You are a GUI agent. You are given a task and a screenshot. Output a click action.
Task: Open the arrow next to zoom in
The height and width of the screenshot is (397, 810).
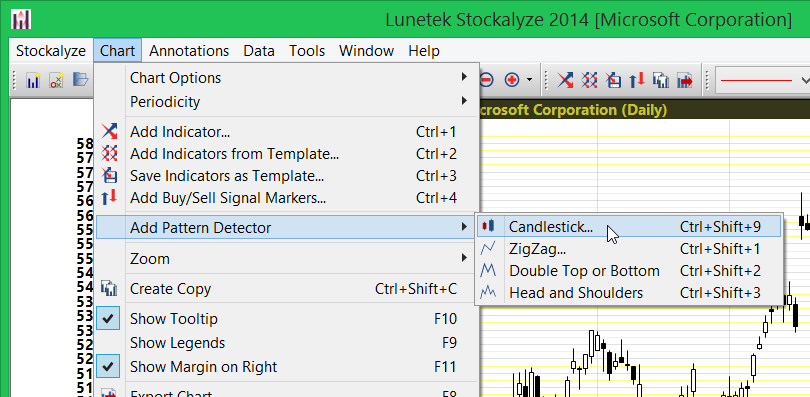click(529, 80)
